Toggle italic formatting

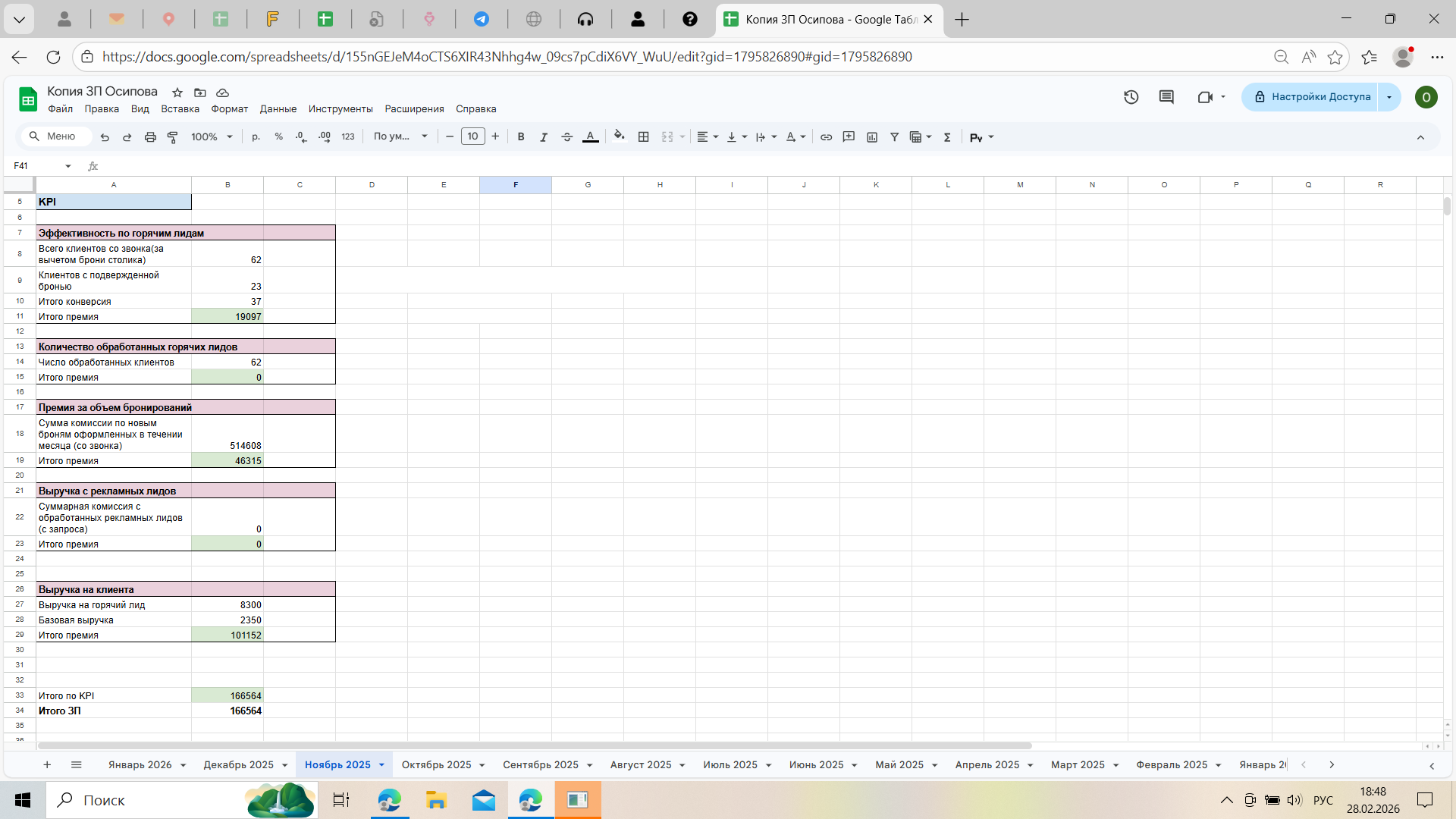click(x=543, y=137)
